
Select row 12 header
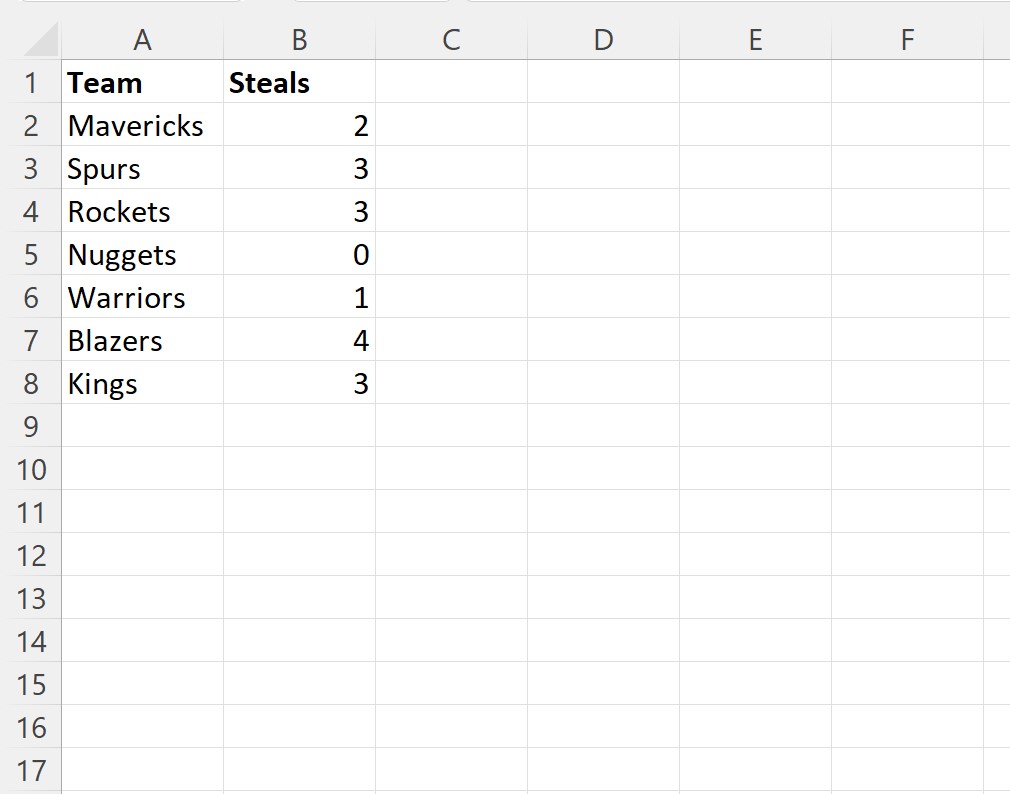[x=31, y=555]
